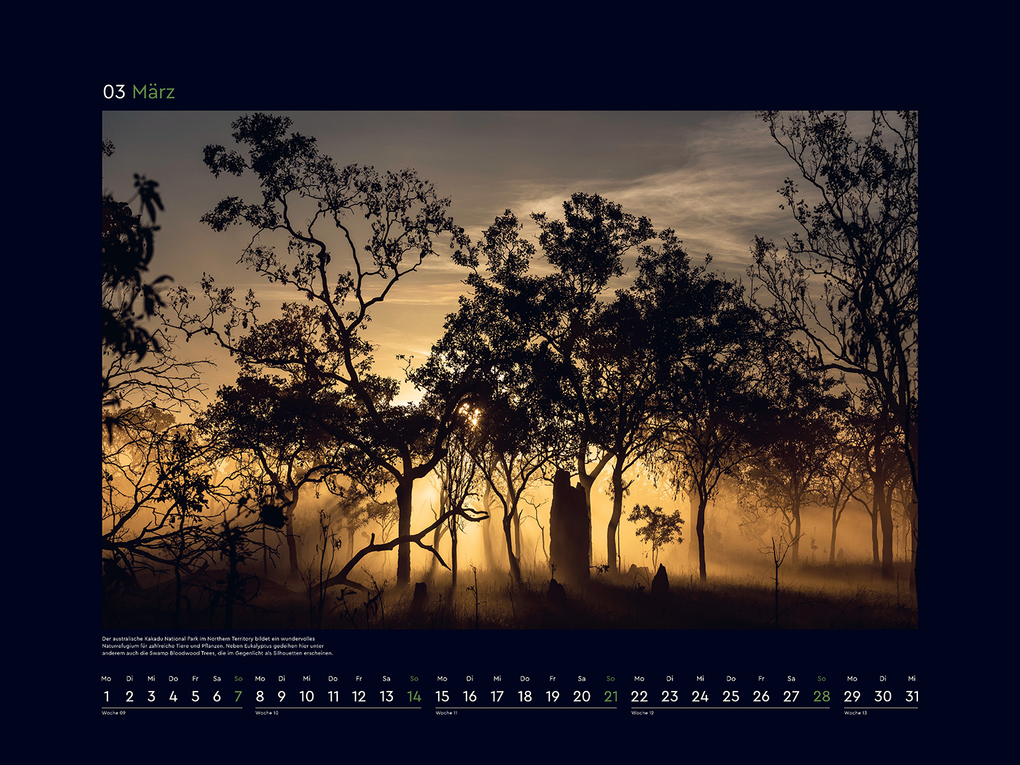Viewport: 1020px width, 765px height.
Task: Select the green Sunday date 14
Action: click(413, 696)
